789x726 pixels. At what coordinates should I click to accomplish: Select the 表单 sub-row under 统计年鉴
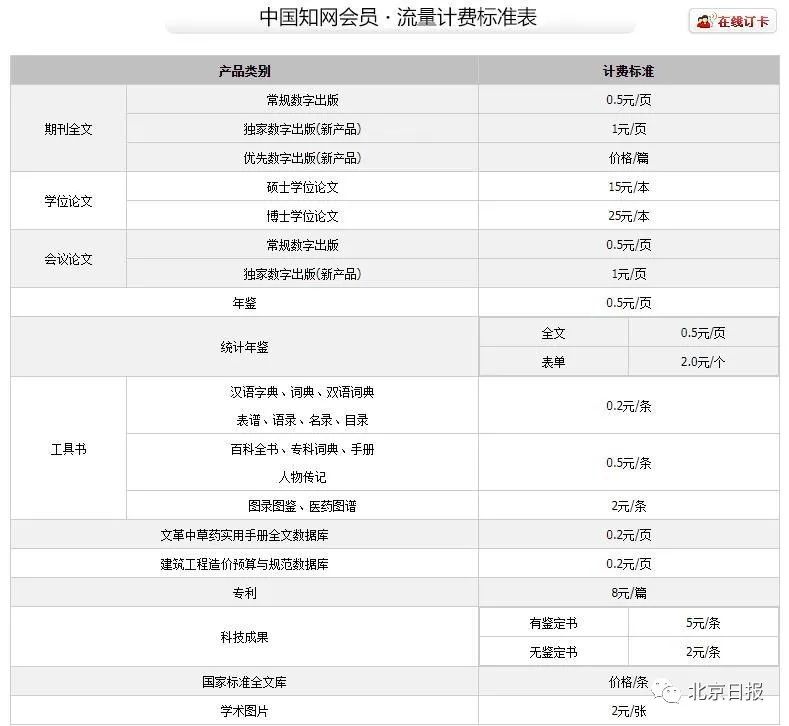point(553,362)
